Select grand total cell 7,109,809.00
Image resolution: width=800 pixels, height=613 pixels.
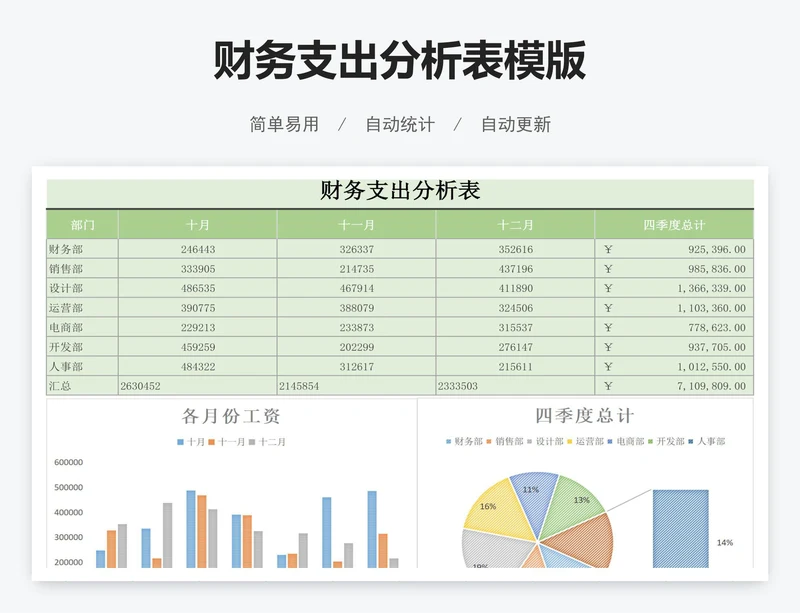click(x=674, y=386)
